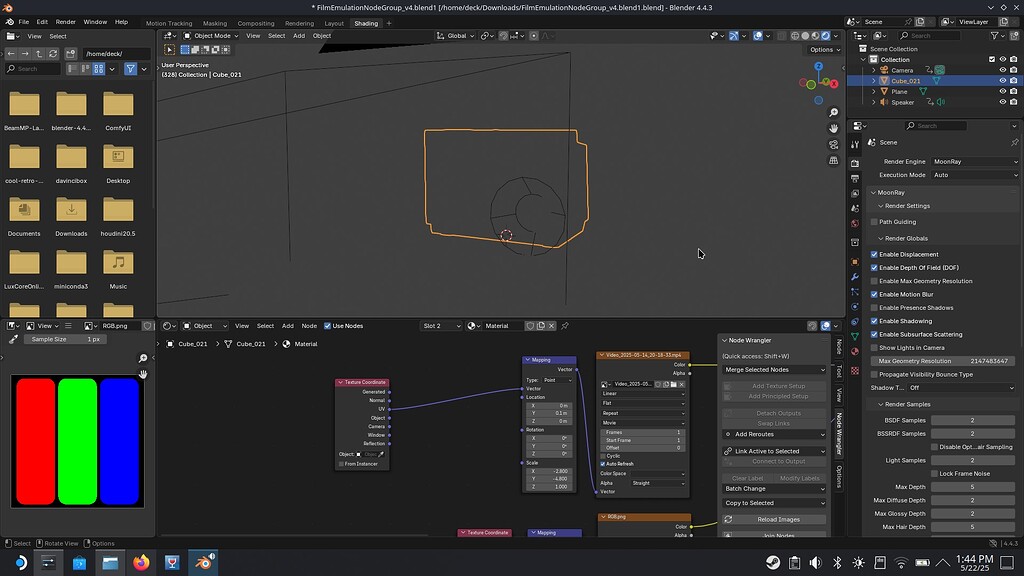Open the World properties tab icon
This screenshot has height=576, width=1024.
[855, 224]
